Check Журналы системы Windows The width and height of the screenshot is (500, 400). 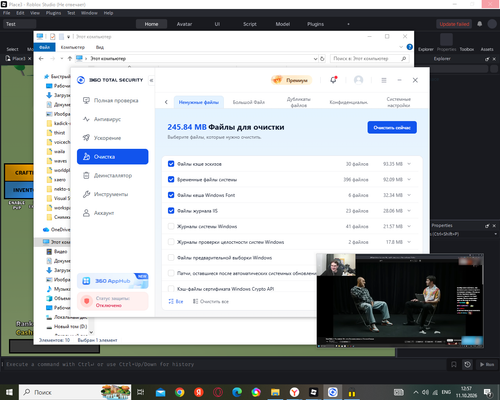pos(171,226)
